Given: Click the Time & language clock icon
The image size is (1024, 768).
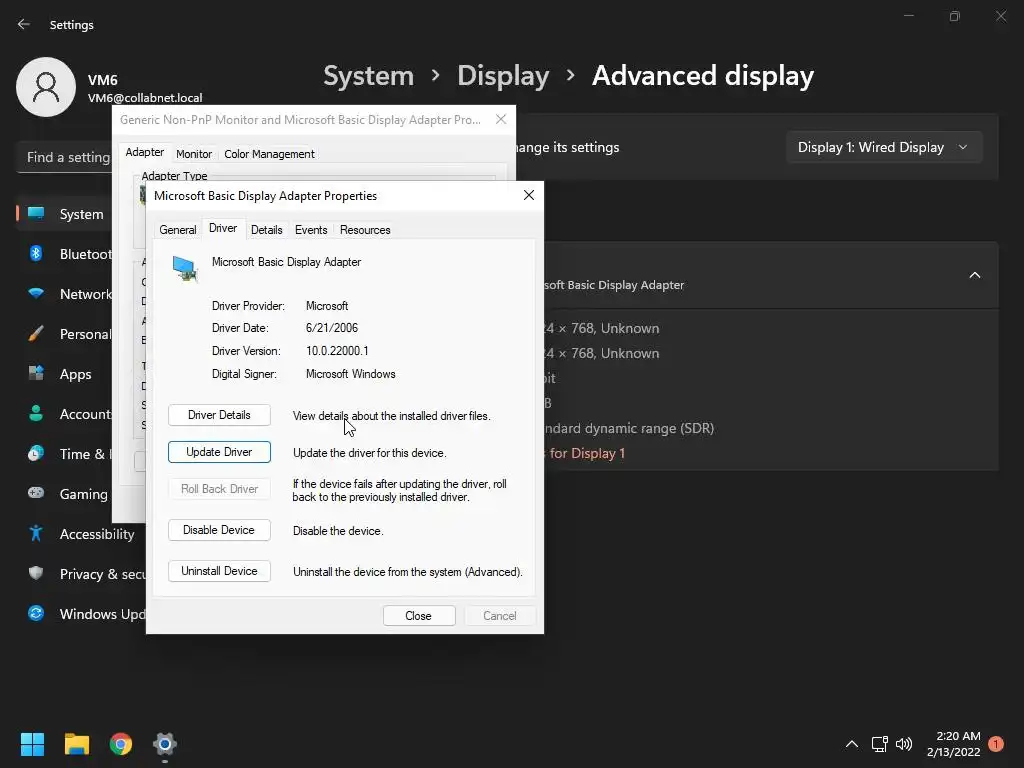Looking at the screenshot, I should click(36, 453).
